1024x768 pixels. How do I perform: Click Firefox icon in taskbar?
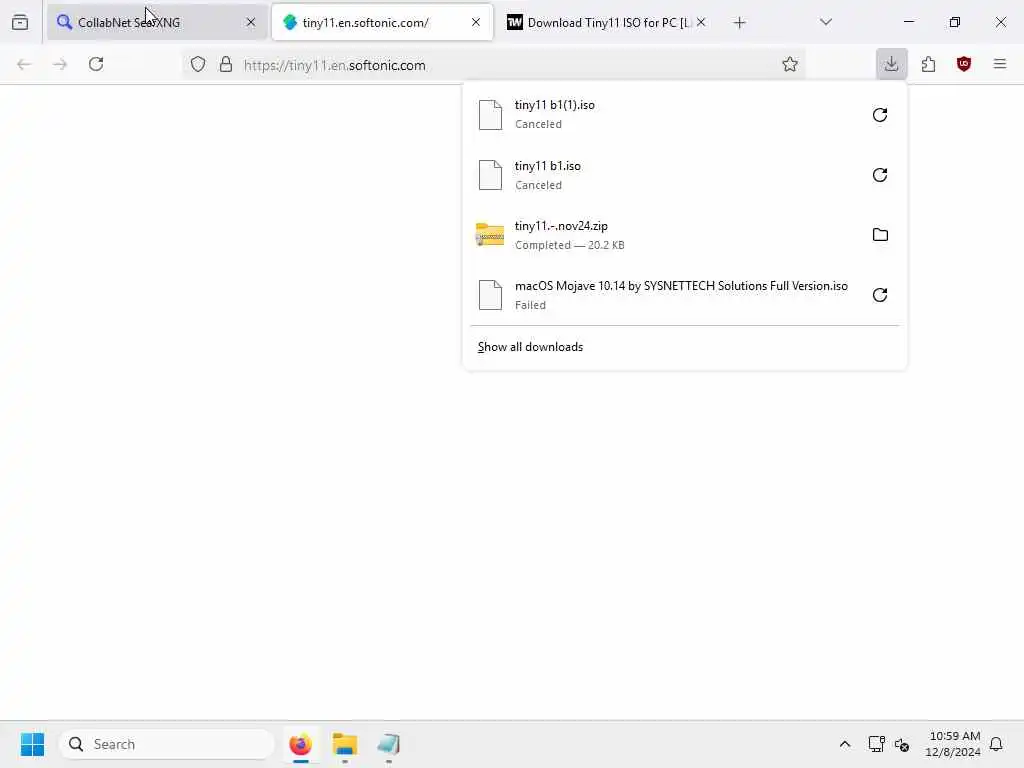(x=300, y=744)
